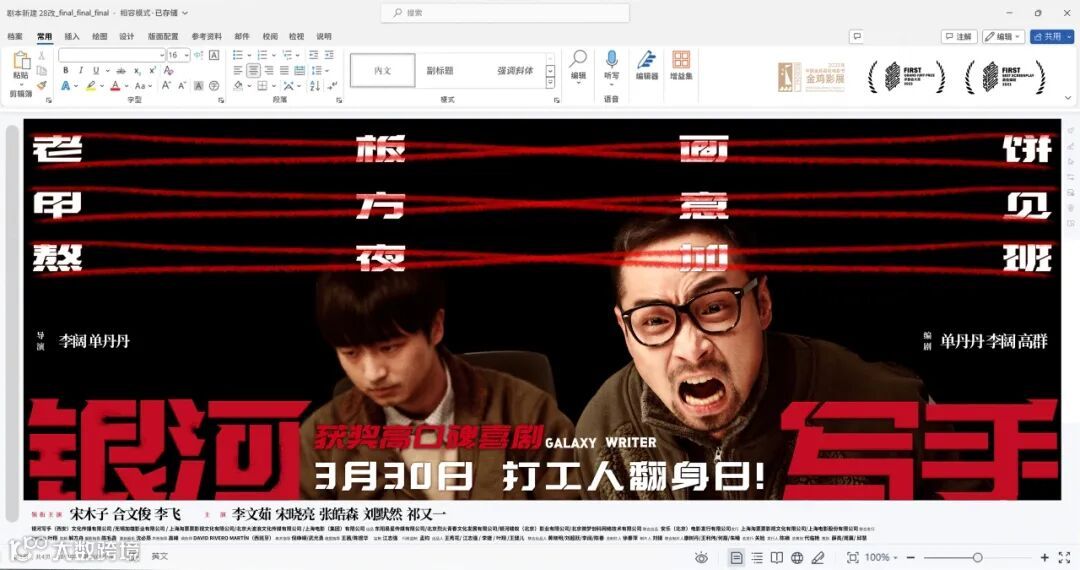
Task: Click the 注解 comments button
Action: tap(959, 36)
